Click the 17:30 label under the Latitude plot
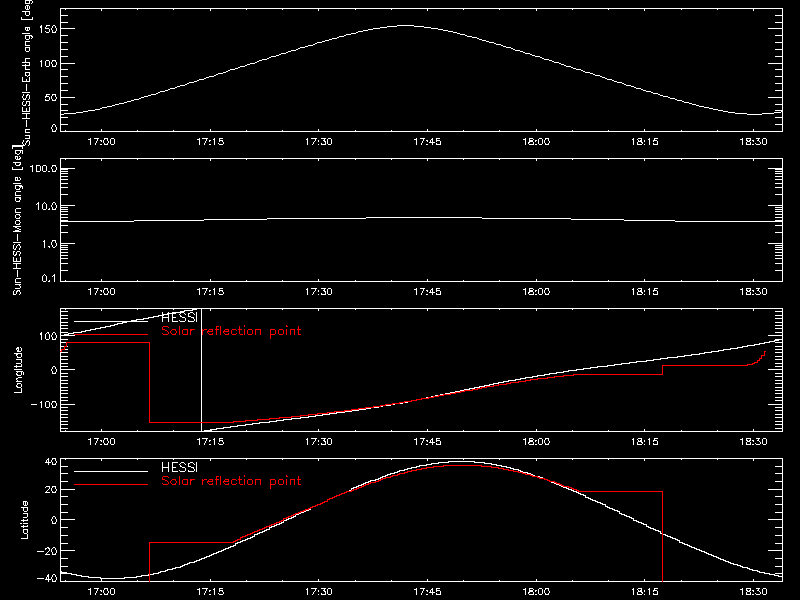Image resolution: width=800 pixels, height=600 pixels. 319,592
